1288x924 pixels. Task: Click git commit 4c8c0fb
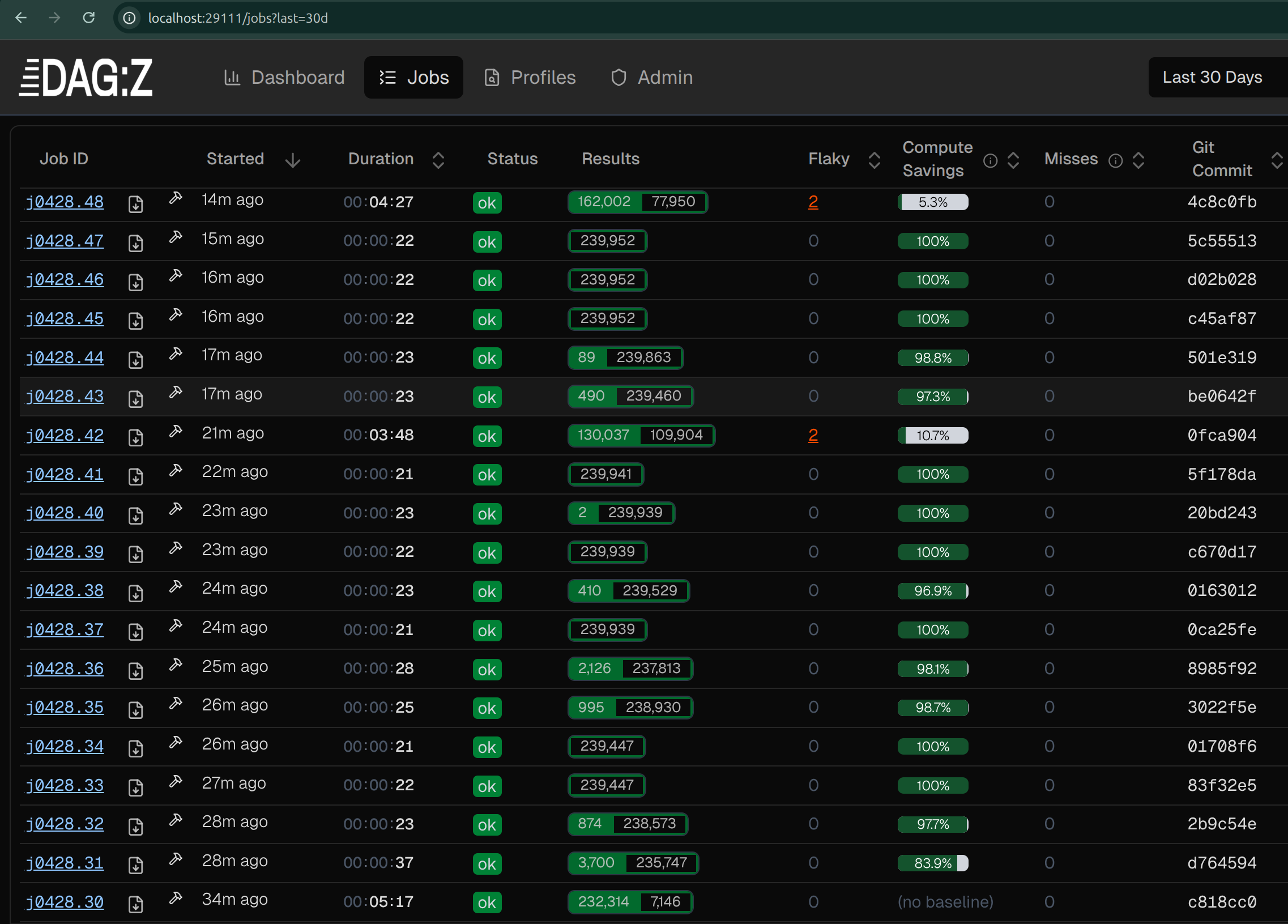click(x=1222, y=202)
